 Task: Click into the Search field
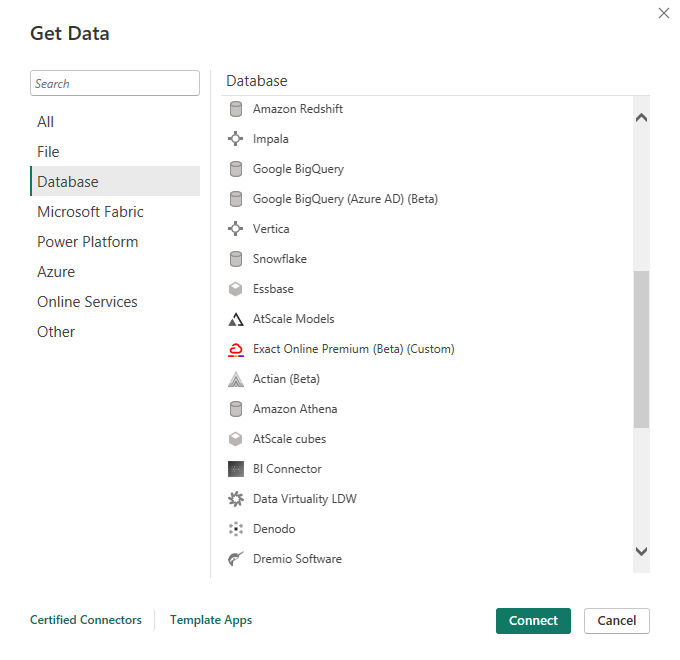pos(115,84)
